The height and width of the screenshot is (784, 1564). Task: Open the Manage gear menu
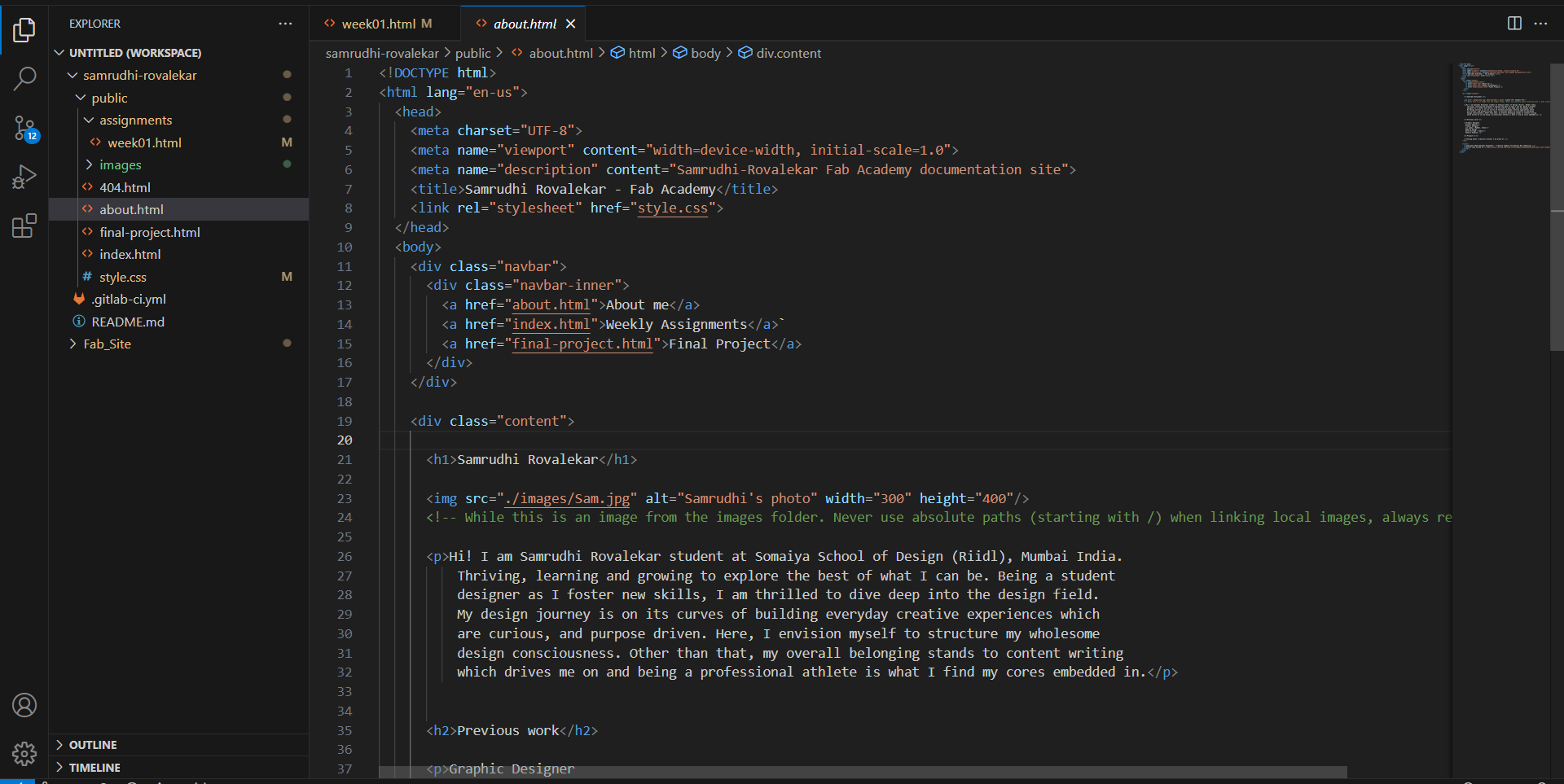pos(24,754)
